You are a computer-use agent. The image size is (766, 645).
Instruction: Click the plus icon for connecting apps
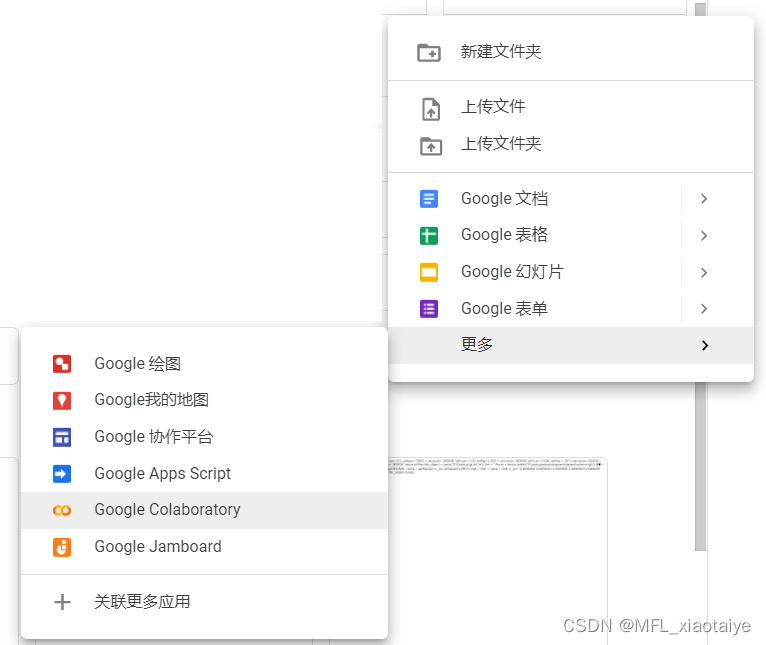[62, 602]
